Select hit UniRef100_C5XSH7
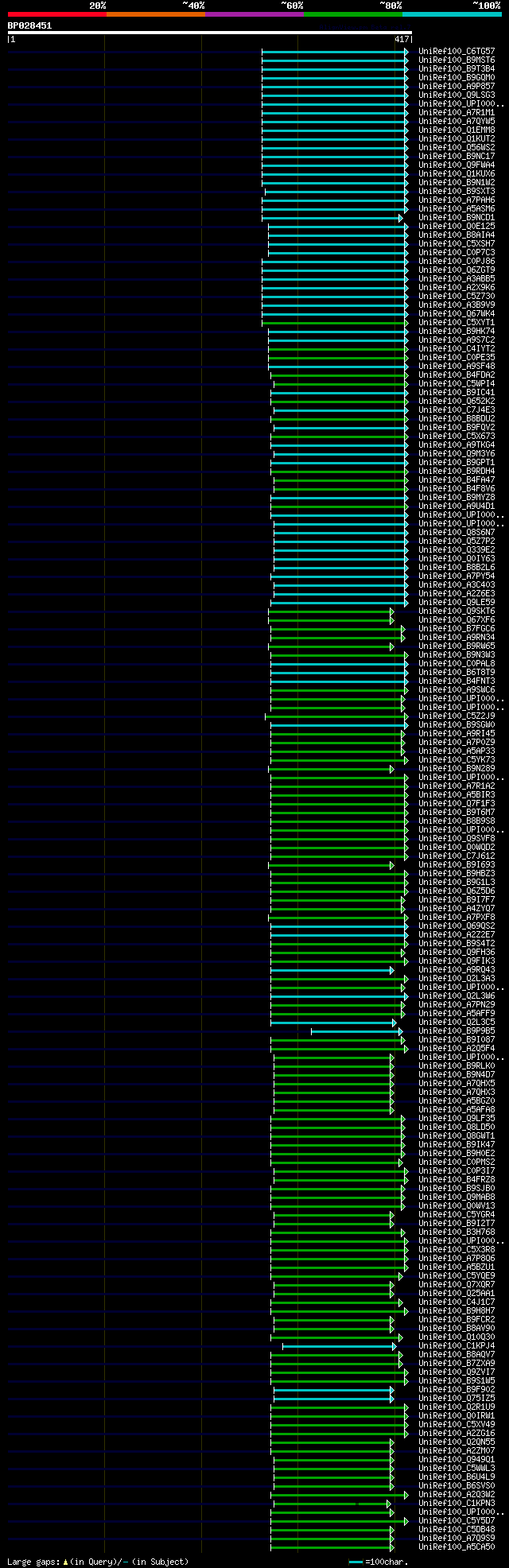This screenshot has width=509, height=1568. click(x=457, y=243)
